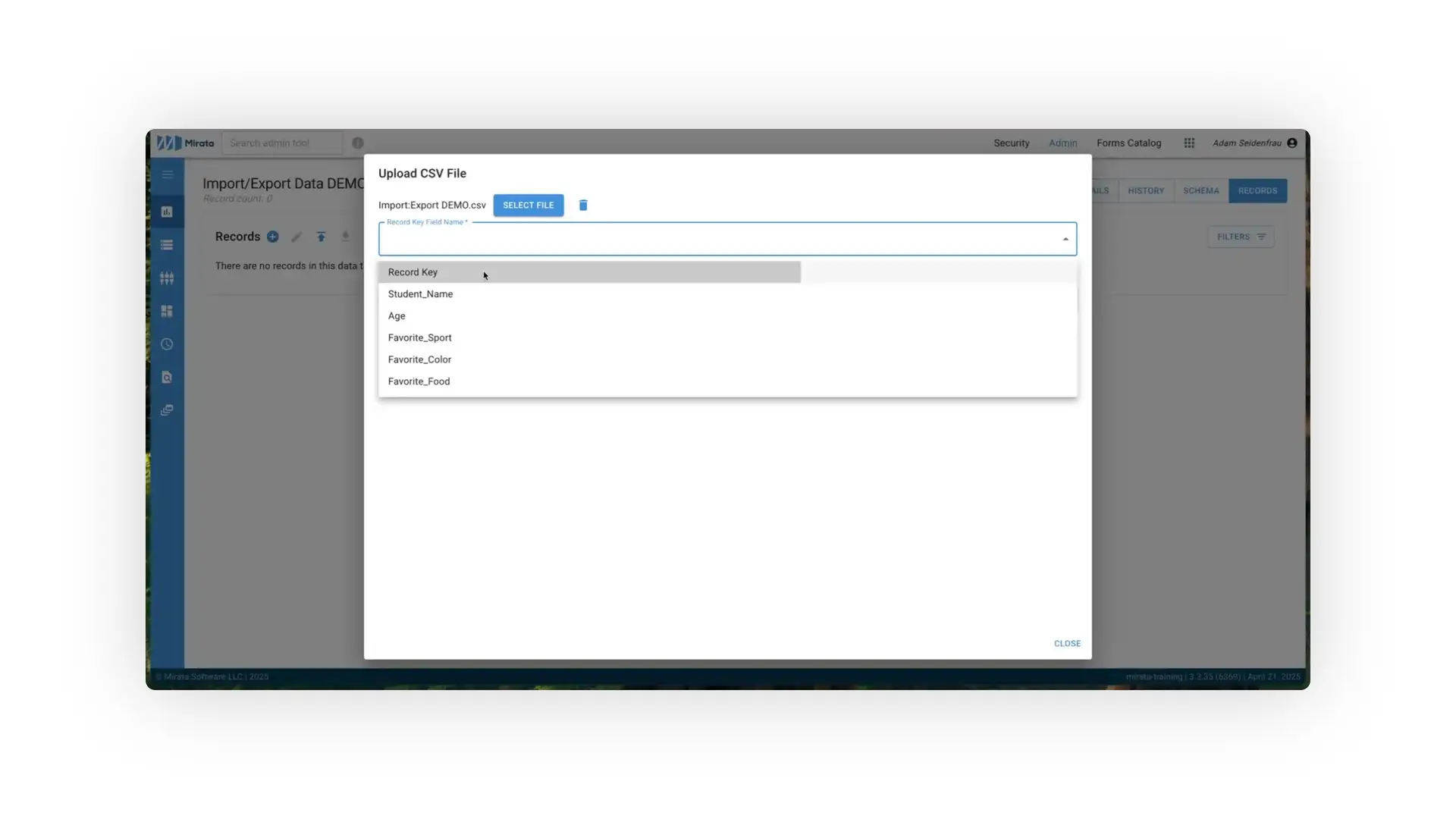
Task: Open the navigation hamburger menu icon
Action: [167, 174]
